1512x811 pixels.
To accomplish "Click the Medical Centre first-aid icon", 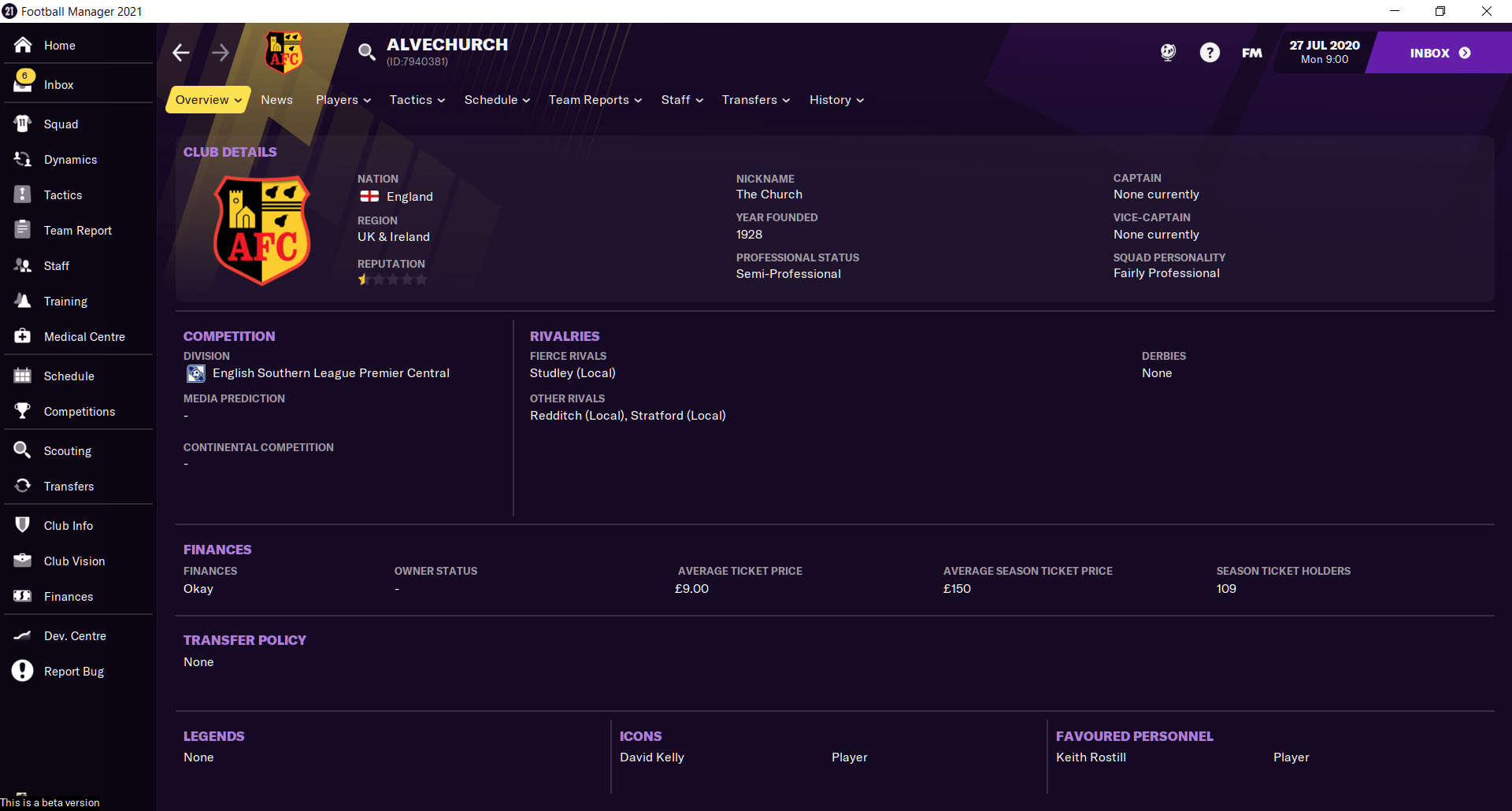I will coord(23,336).
